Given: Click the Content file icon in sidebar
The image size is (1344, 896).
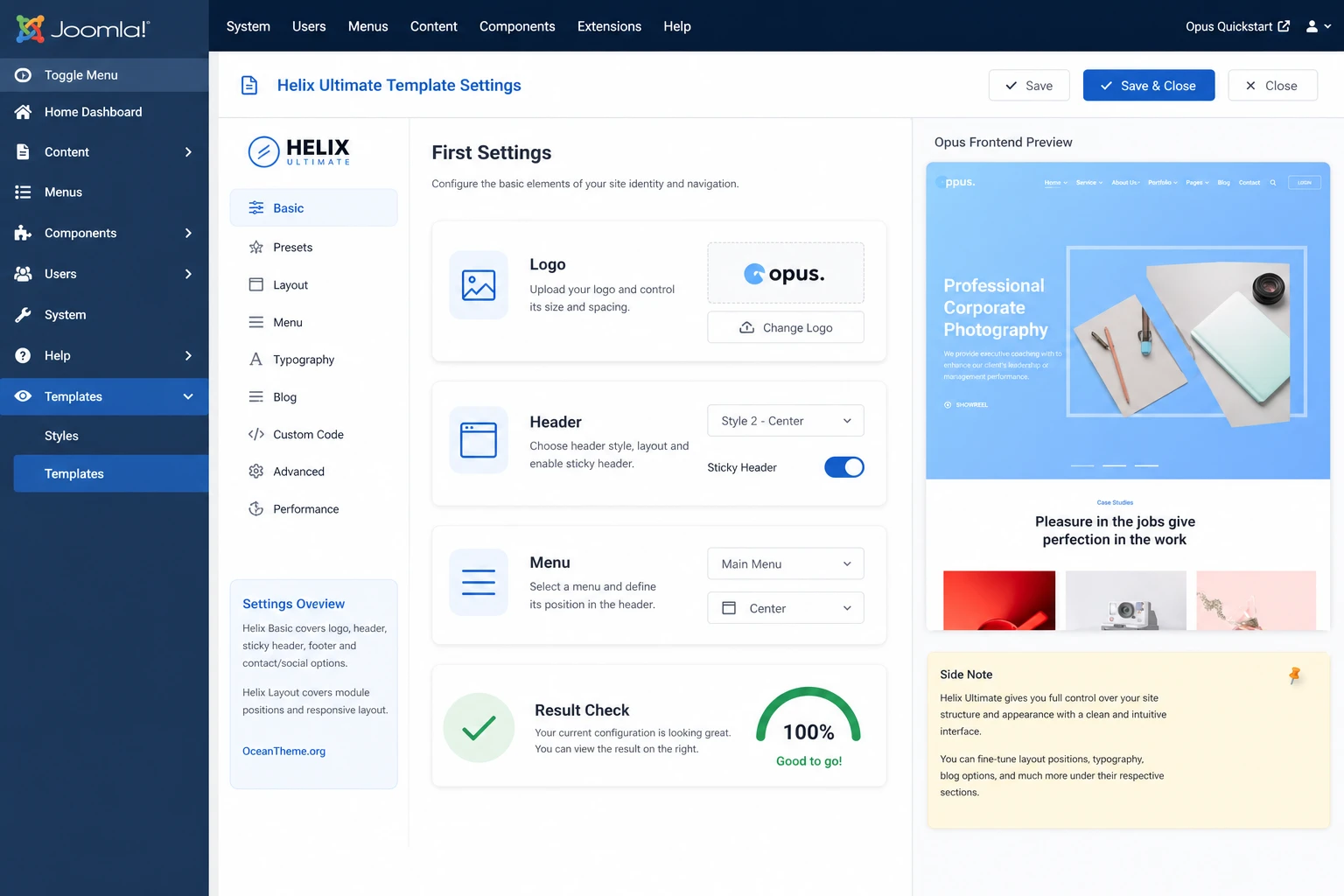Looking at the screenshot, I should click(24, 152).
